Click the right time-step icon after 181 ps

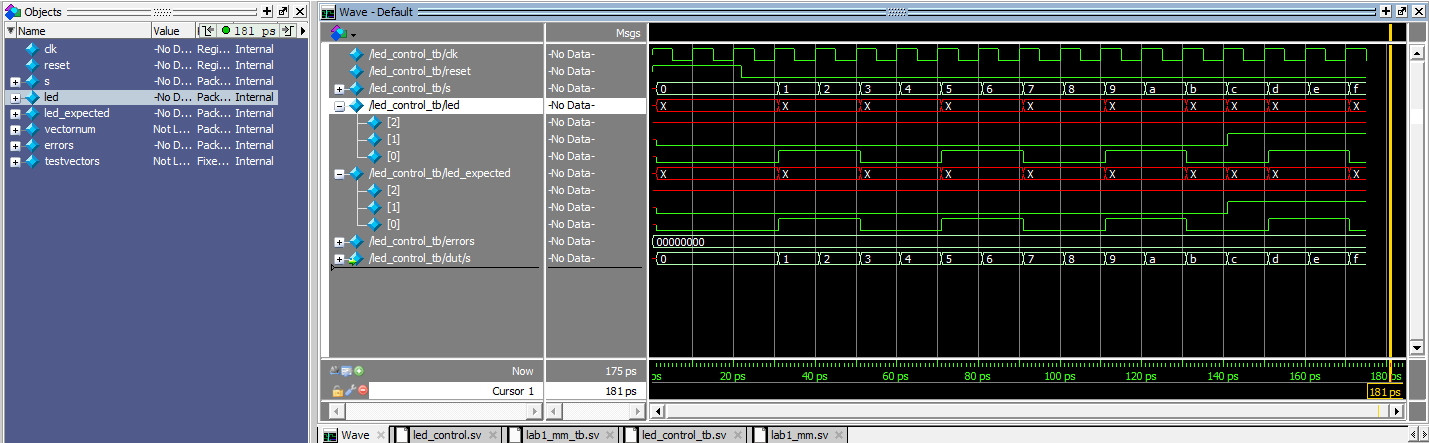click(287, 31)
